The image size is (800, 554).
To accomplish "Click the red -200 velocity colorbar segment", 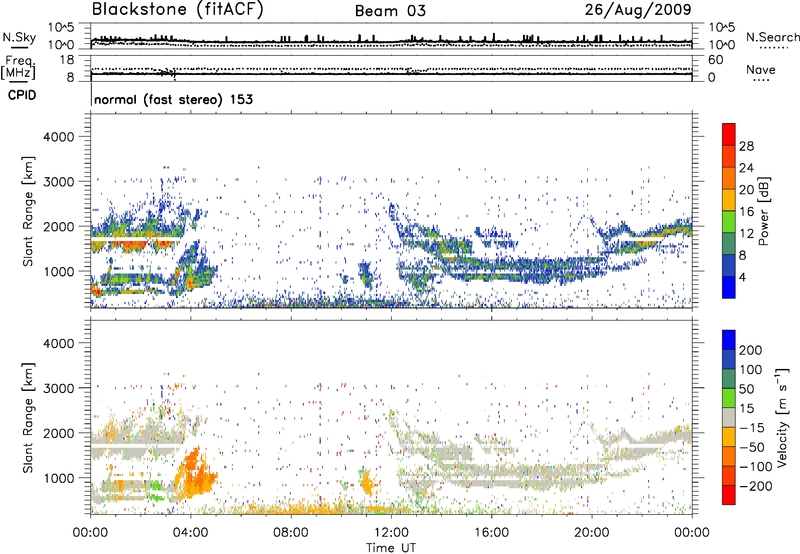I will point(729,495).
